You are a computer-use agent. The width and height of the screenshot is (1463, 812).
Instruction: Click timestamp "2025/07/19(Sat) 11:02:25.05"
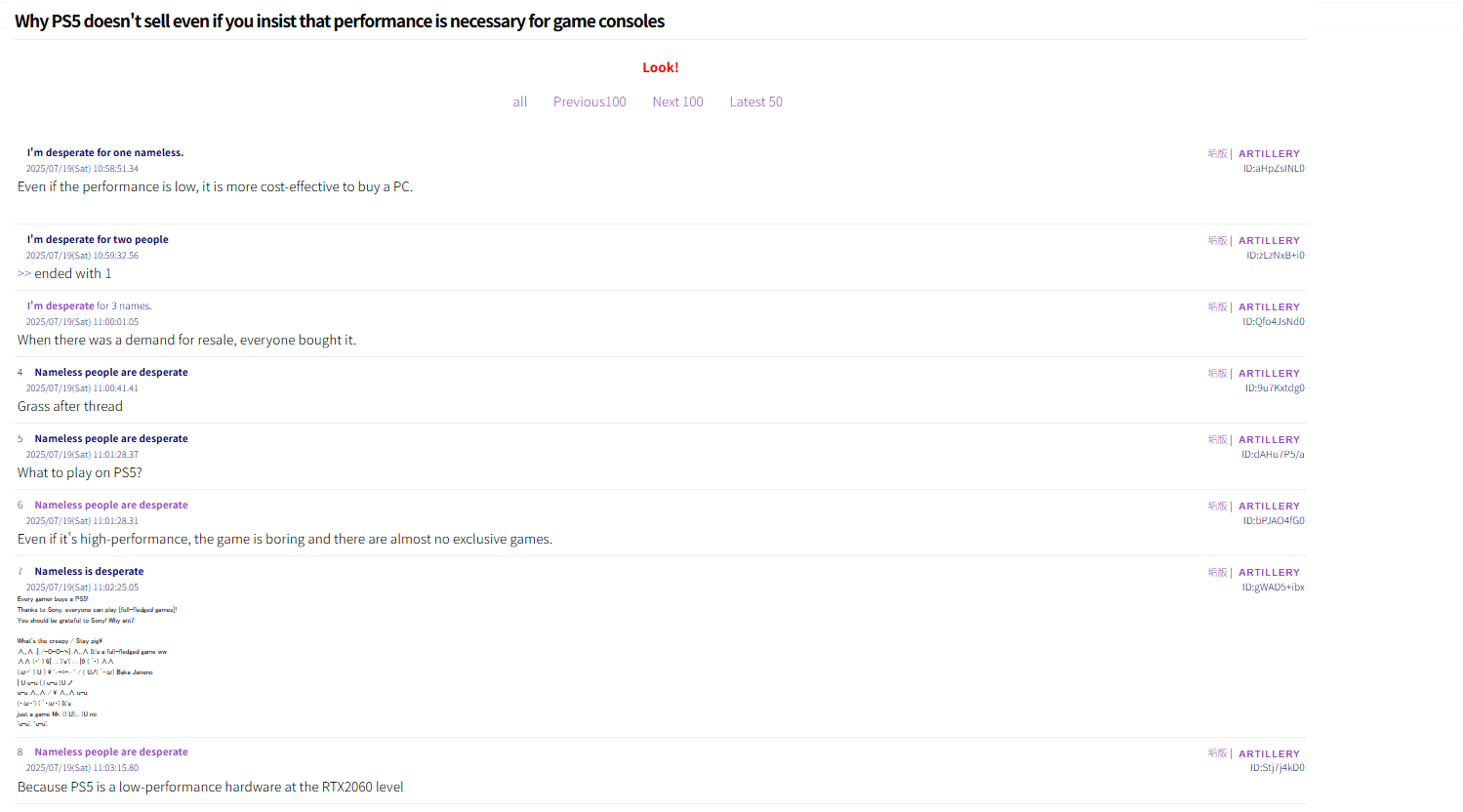coord(82,588)
